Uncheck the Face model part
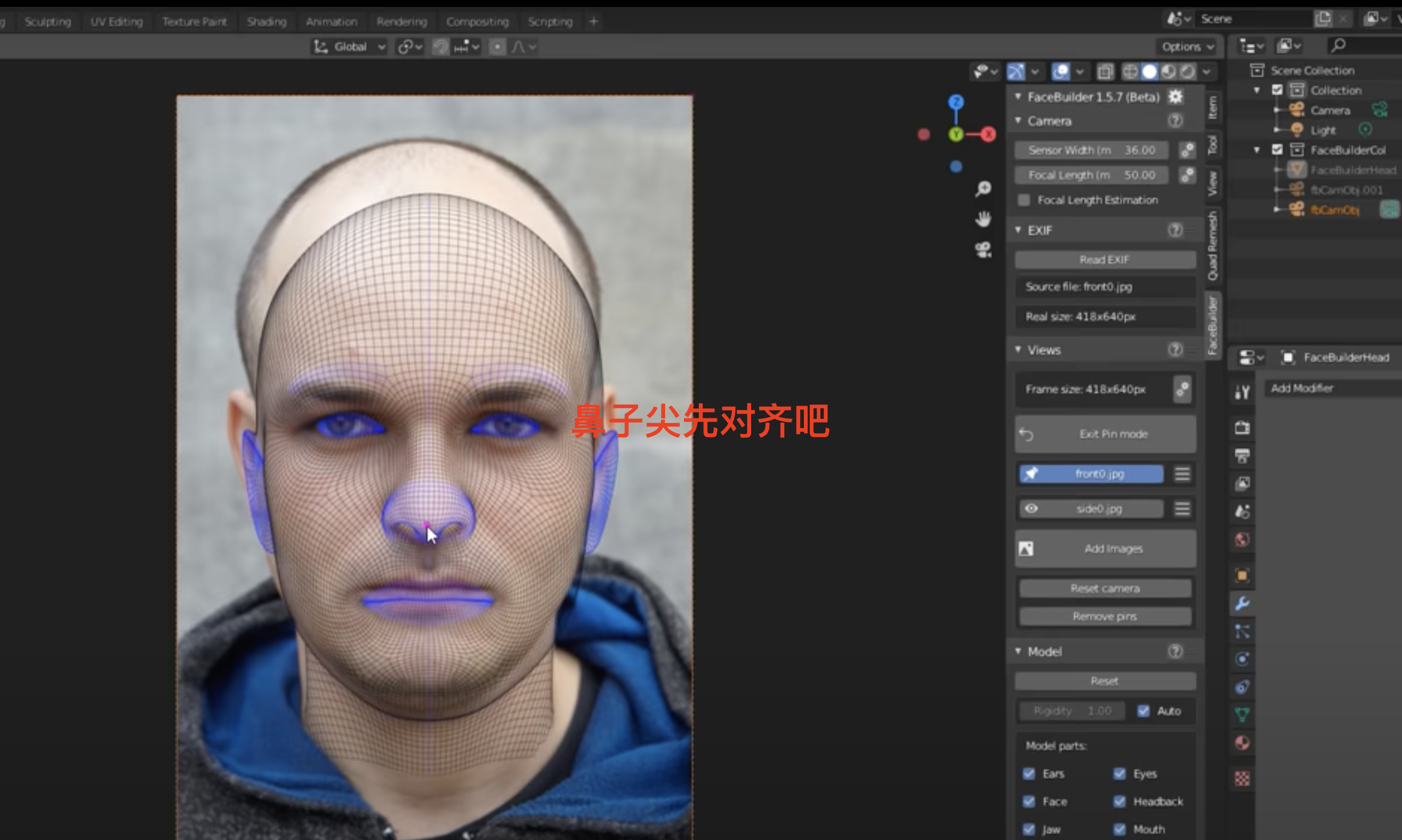Image resolution: width=1402 pixels, height=840 pixels. (x=1029, y=802)
